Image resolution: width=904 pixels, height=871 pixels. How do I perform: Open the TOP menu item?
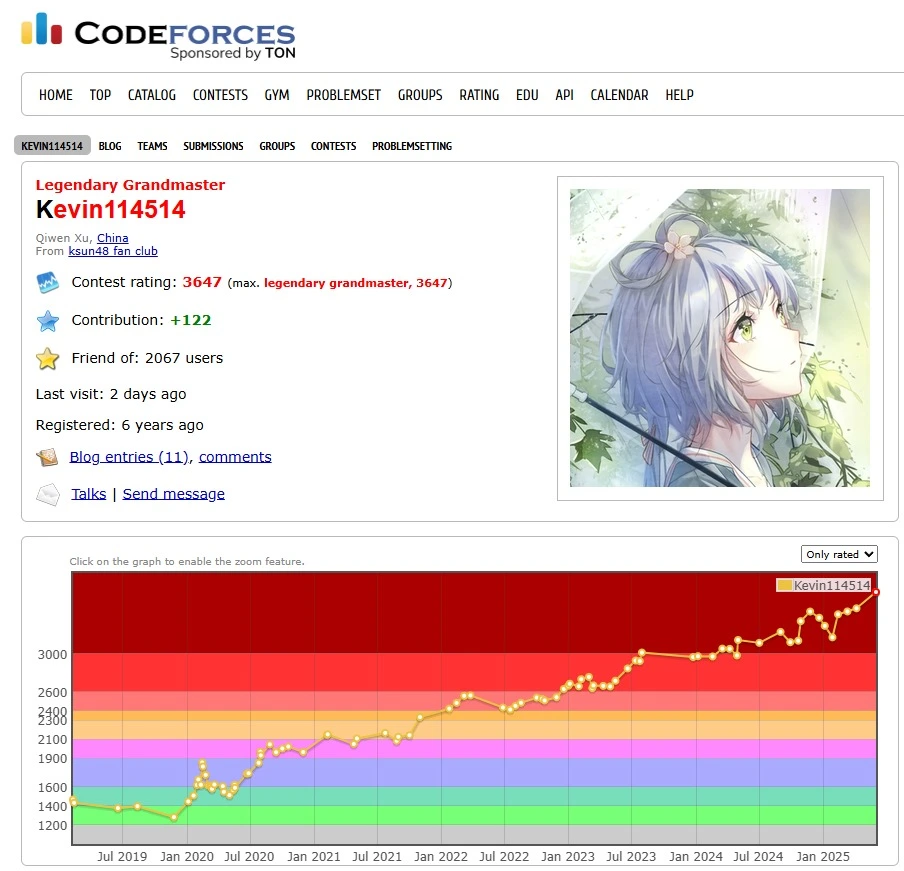pyautogui.click(x=100, y=95)
